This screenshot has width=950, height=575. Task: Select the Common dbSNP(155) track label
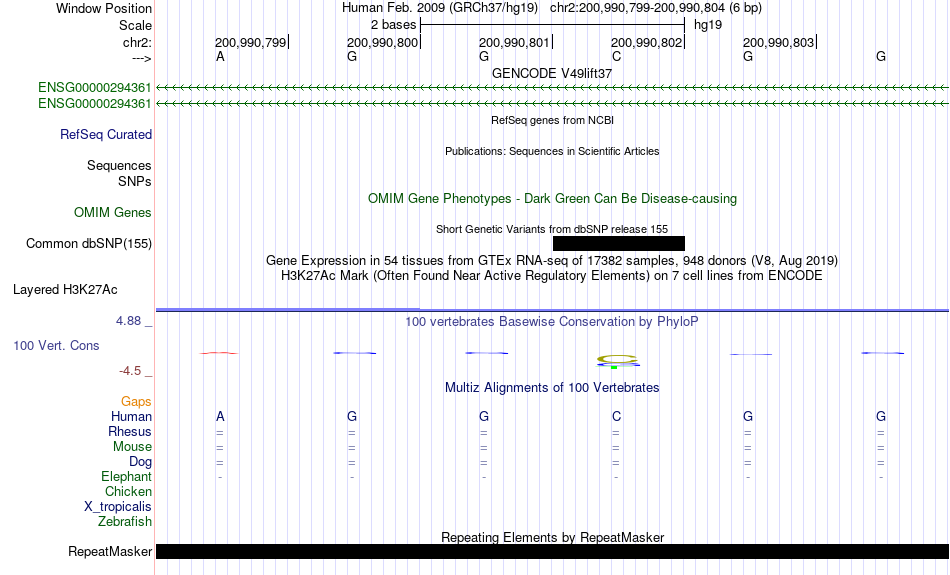[89, 244]
